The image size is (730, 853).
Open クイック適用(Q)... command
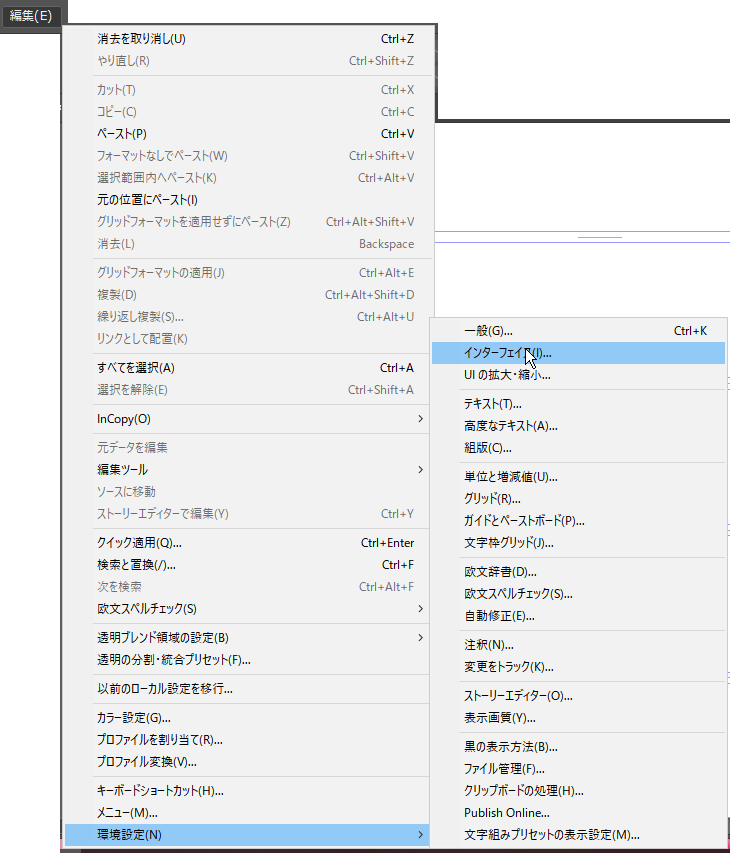250,542
